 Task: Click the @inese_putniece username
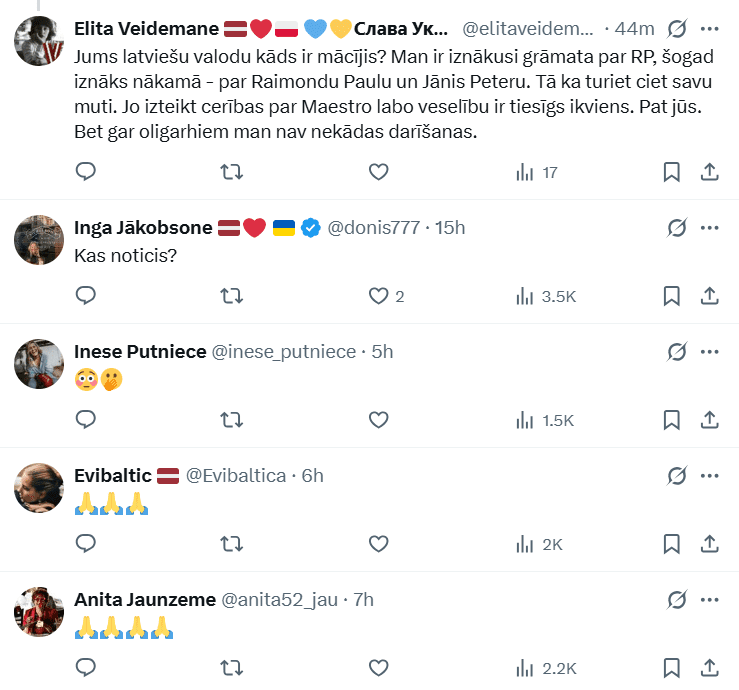[x=284, y=351]
